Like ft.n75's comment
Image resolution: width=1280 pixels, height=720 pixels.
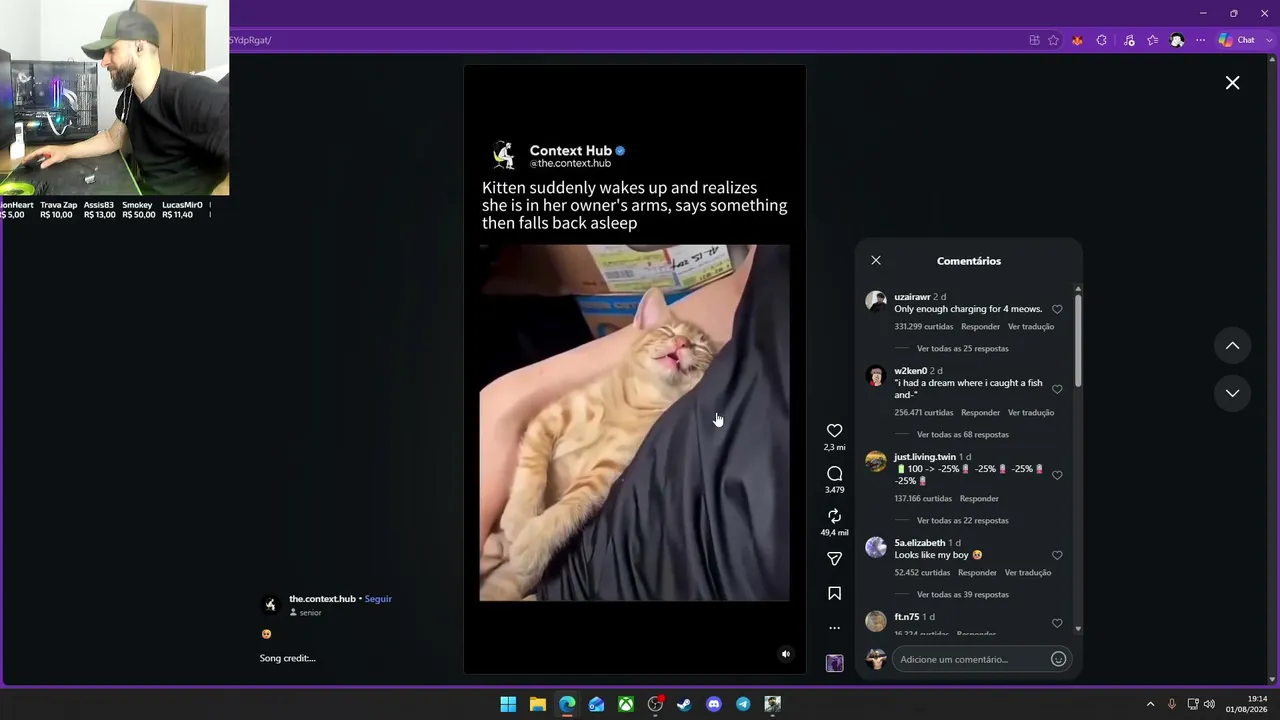(1057, 624)
